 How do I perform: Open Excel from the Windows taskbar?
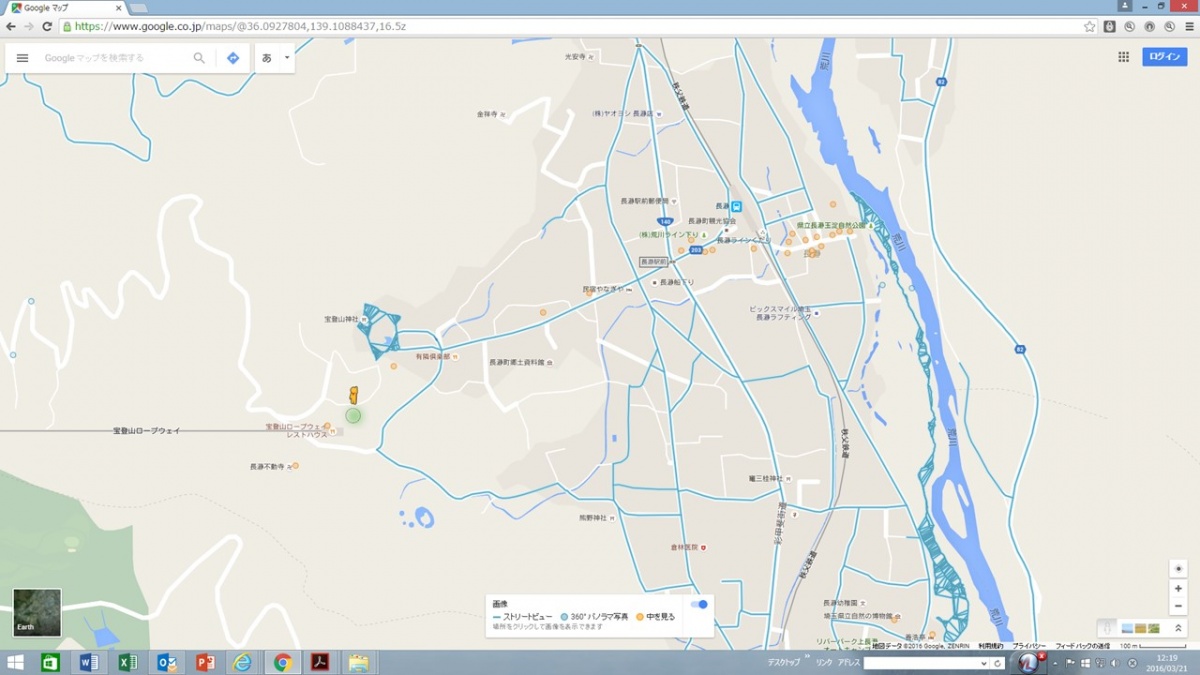pos(128,663)
